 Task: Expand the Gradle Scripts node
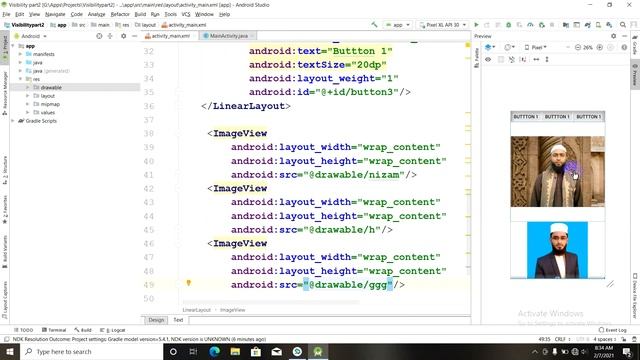(13, 121)
